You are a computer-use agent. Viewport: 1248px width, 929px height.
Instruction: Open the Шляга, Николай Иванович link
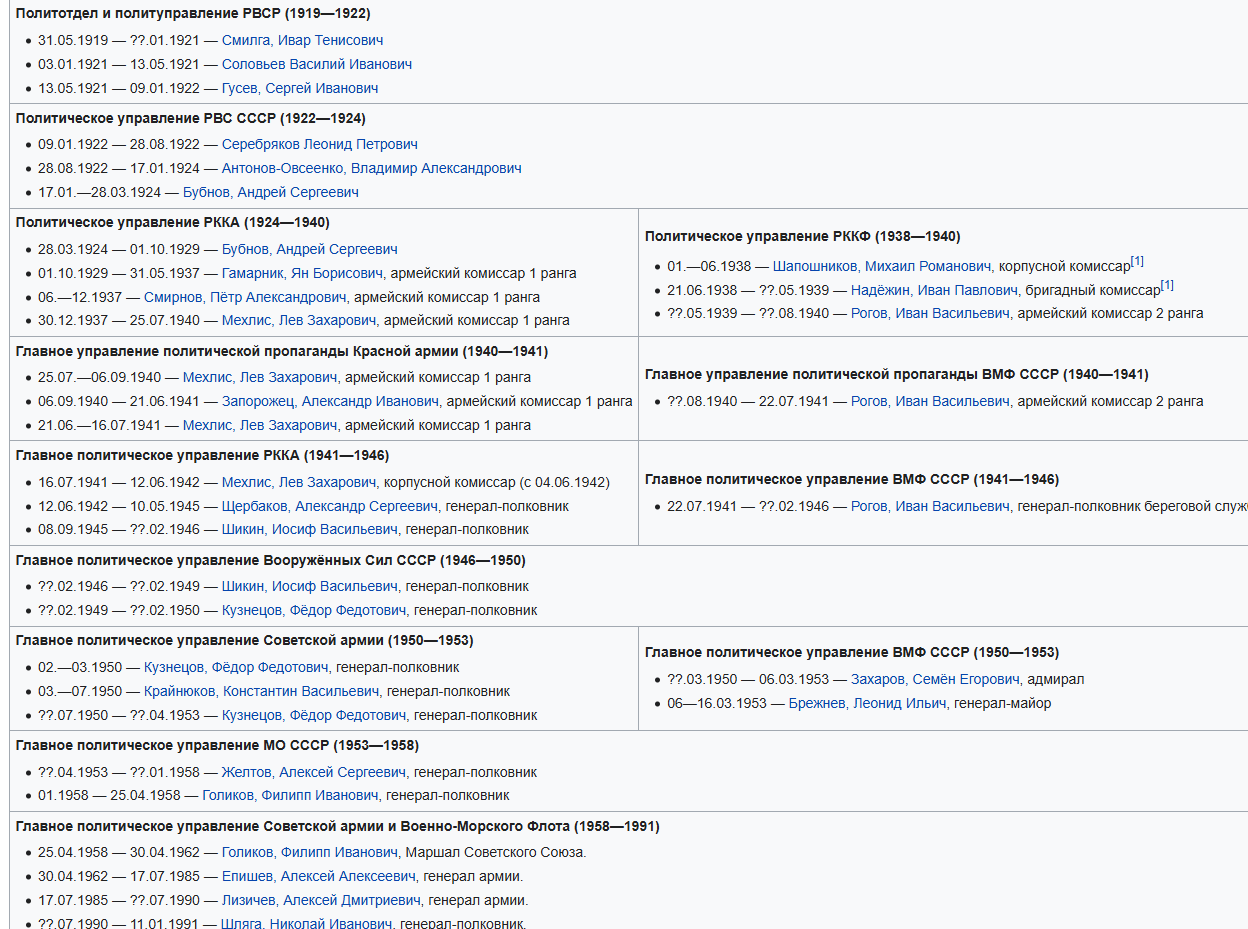[x=306, y=923]
